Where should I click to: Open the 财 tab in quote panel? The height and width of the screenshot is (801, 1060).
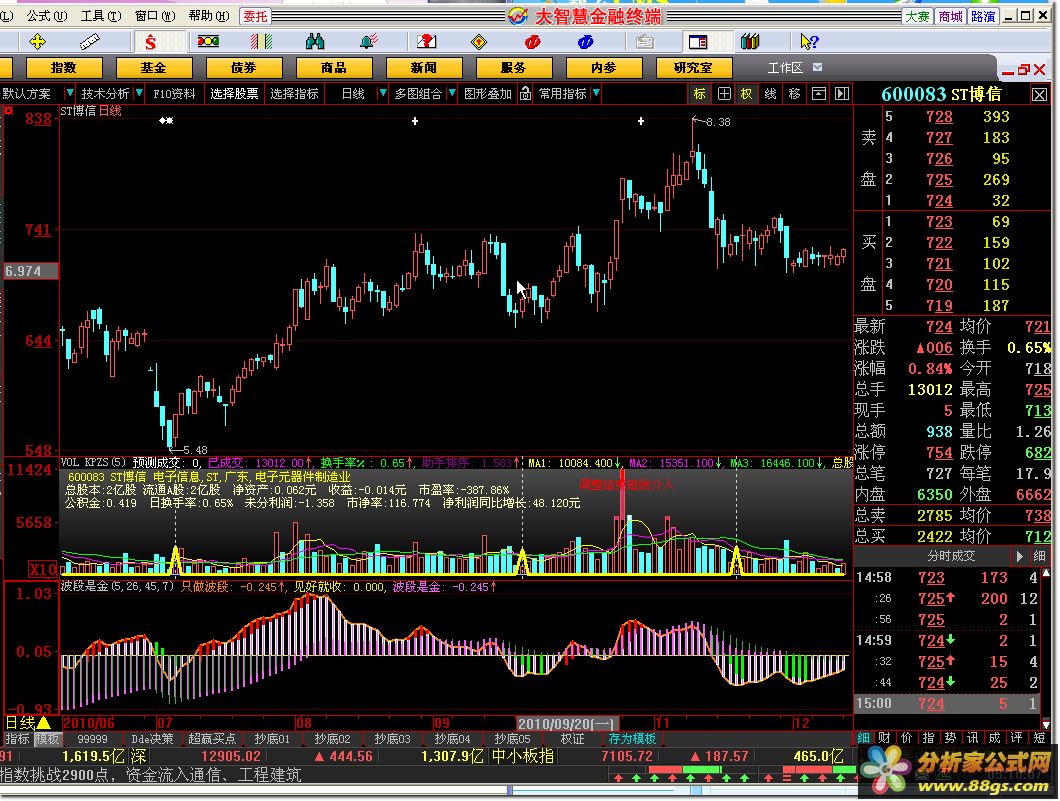pyautogui.click(x=885, y=738)
